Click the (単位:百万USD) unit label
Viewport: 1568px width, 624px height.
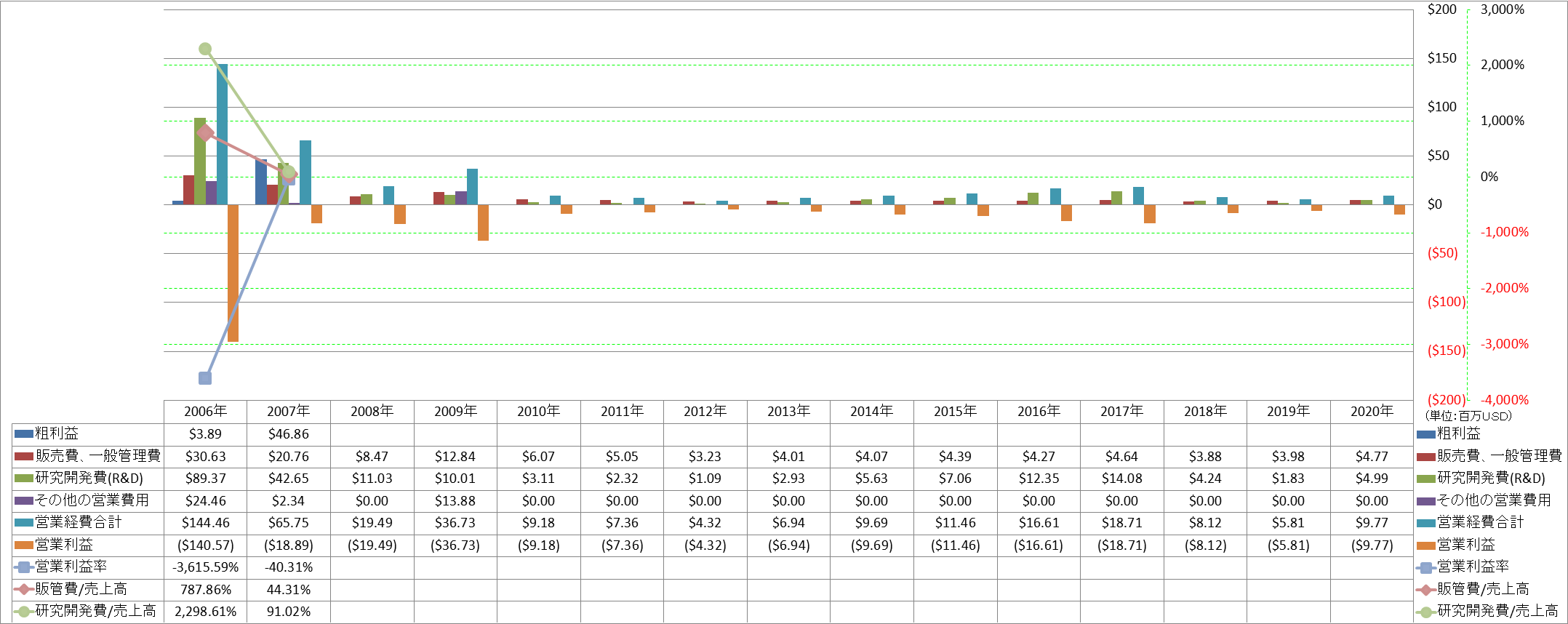1468,416
